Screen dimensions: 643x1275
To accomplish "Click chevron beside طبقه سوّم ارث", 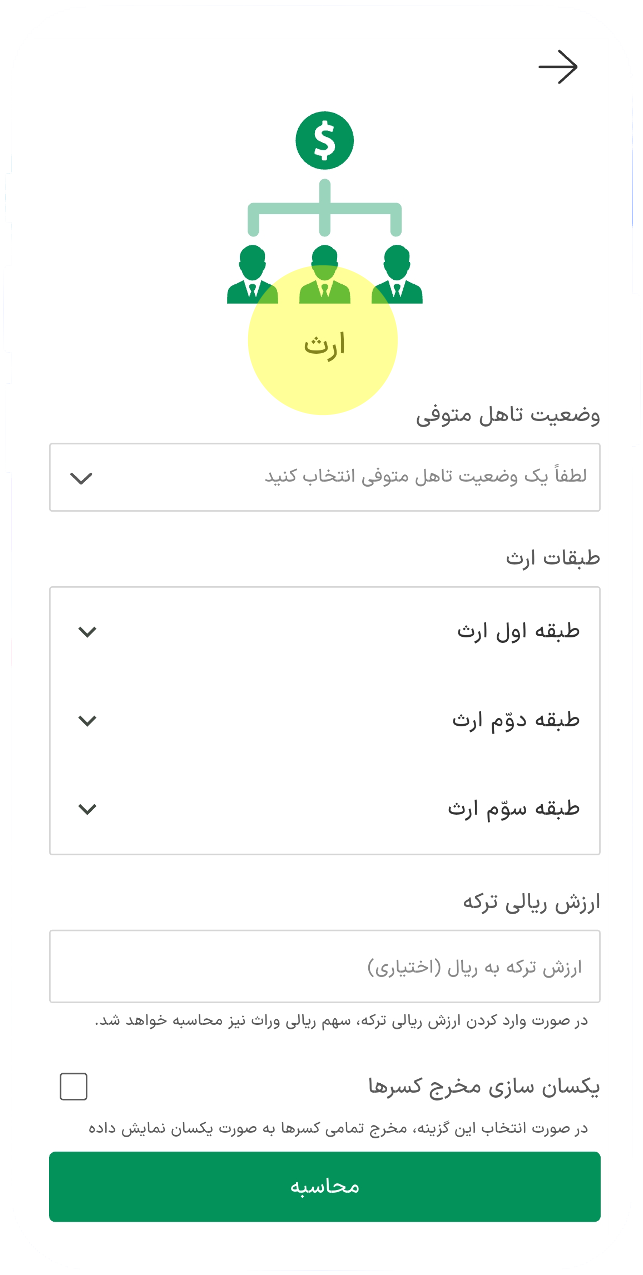I will [x=87, y=809].
